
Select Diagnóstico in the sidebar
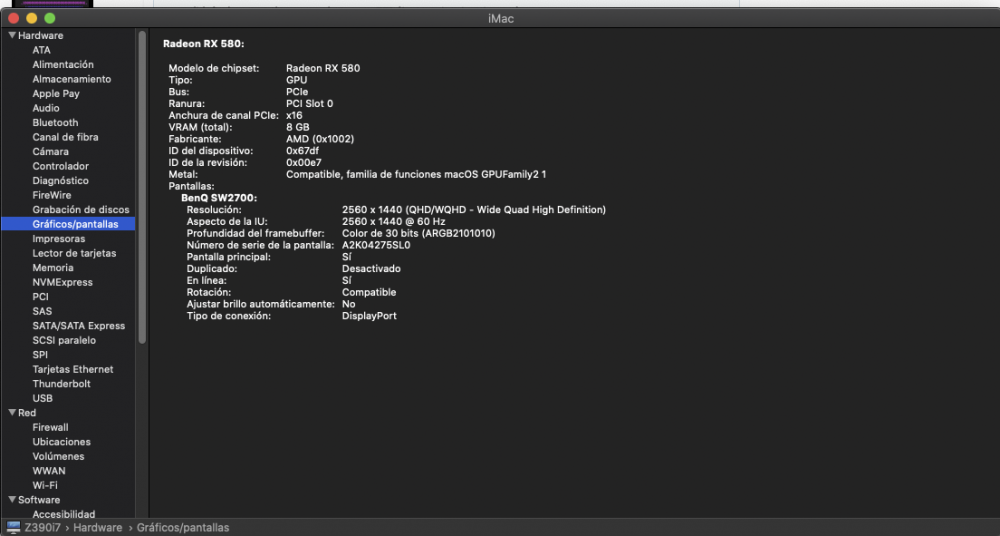click(x=61, y=181)
